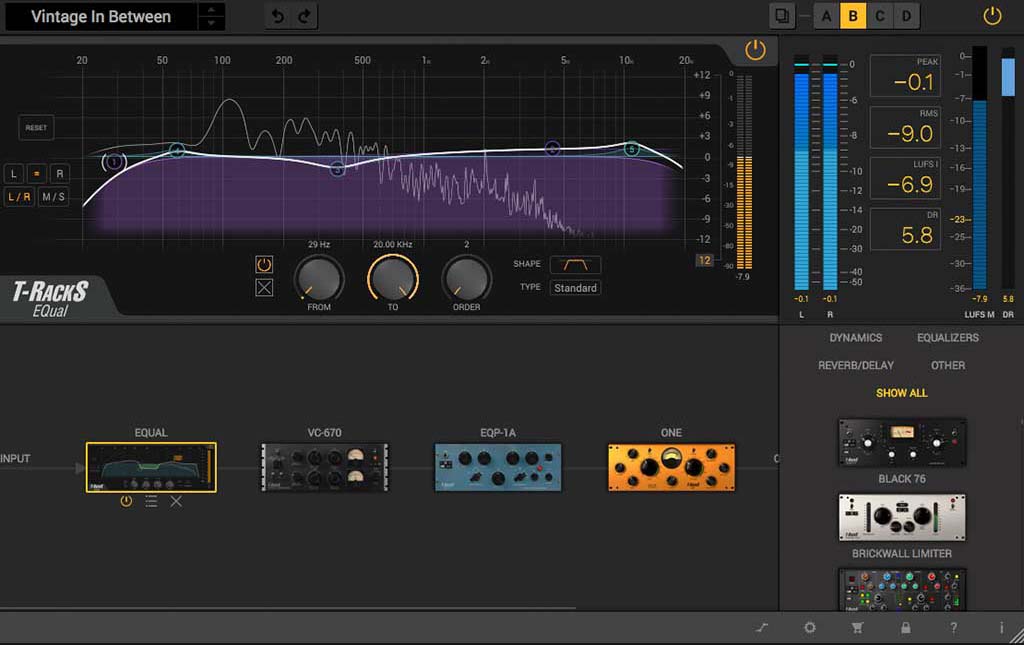This screenshot has width=1024, height=645.
Task: Select the DYNAMICS category tab
Action: [x=855, y=338]
